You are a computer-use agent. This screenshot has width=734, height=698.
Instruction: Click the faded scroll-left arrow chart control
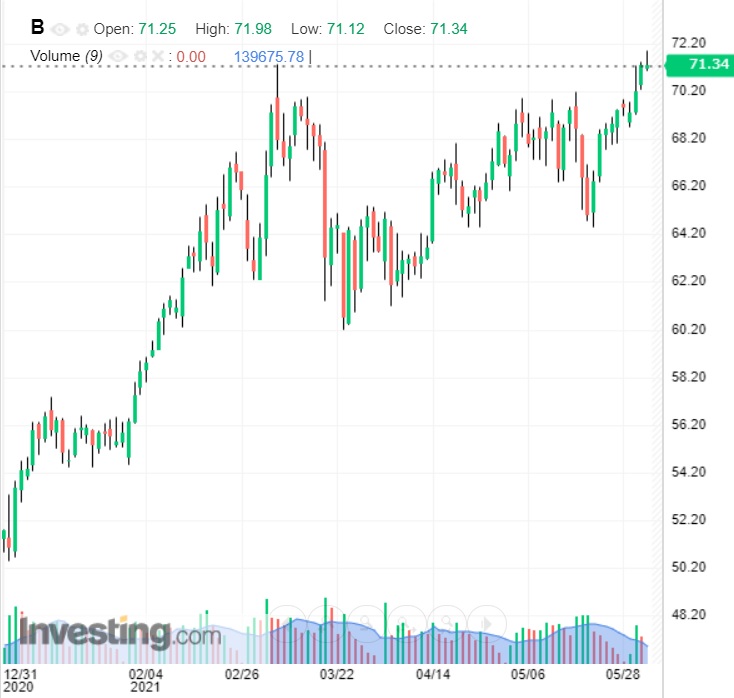coord(286,623)
